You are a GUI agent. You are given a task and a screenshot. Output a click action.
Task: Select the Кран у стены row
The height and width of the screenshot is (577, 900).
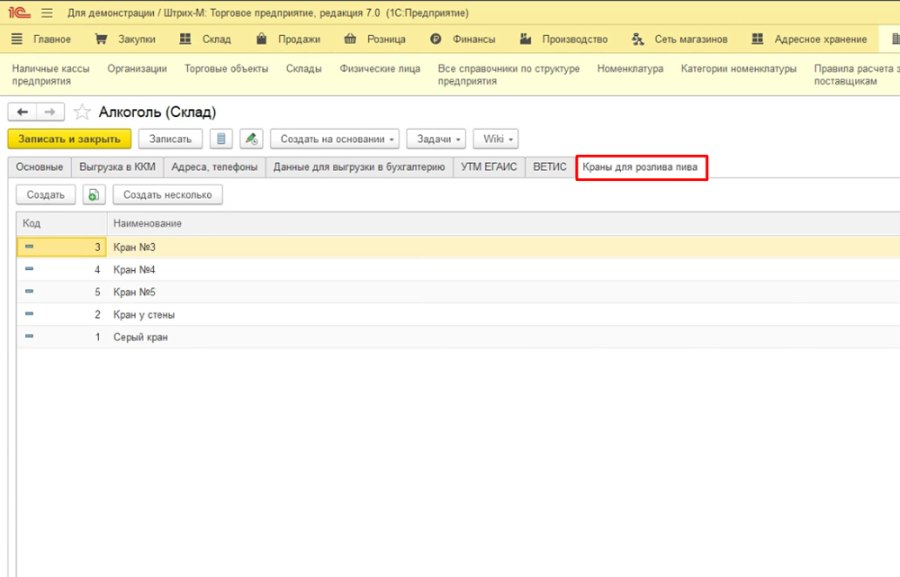[458, 315]
